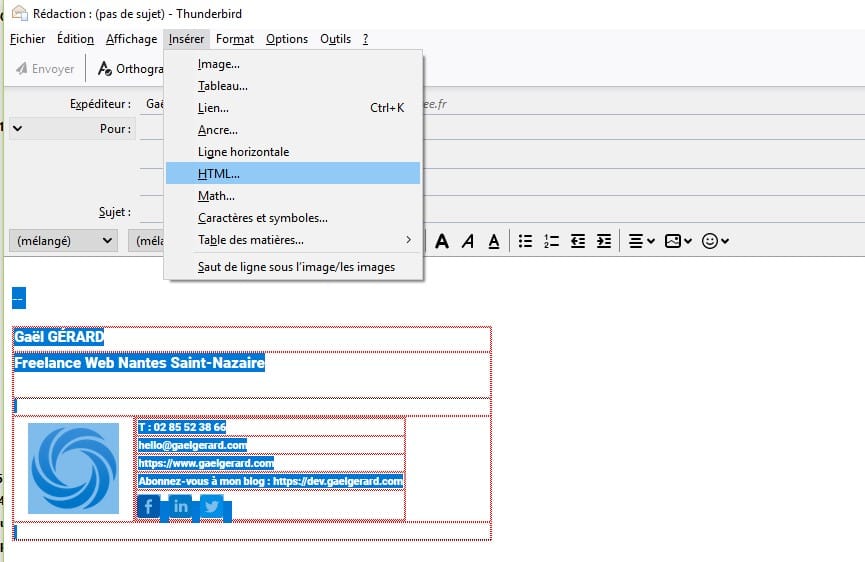Screen dimensions: 865x562
Task: Apply underline formatting
Action: (x=493, y=241)
